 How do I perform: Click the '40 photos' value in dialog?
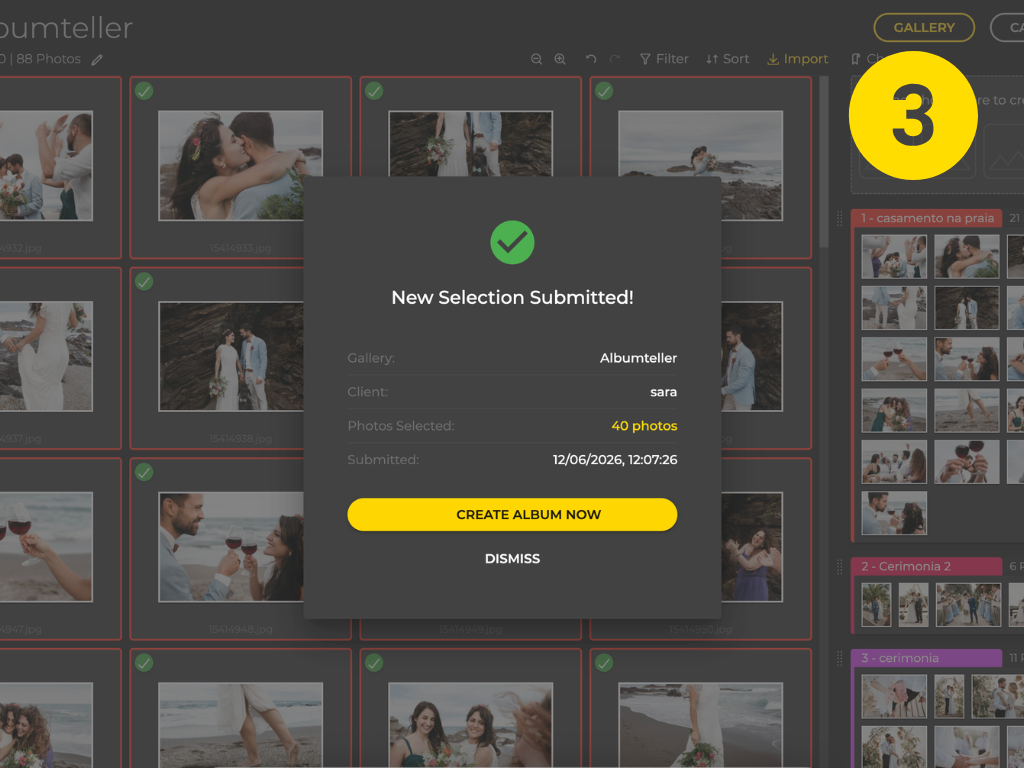pos(644,426)
